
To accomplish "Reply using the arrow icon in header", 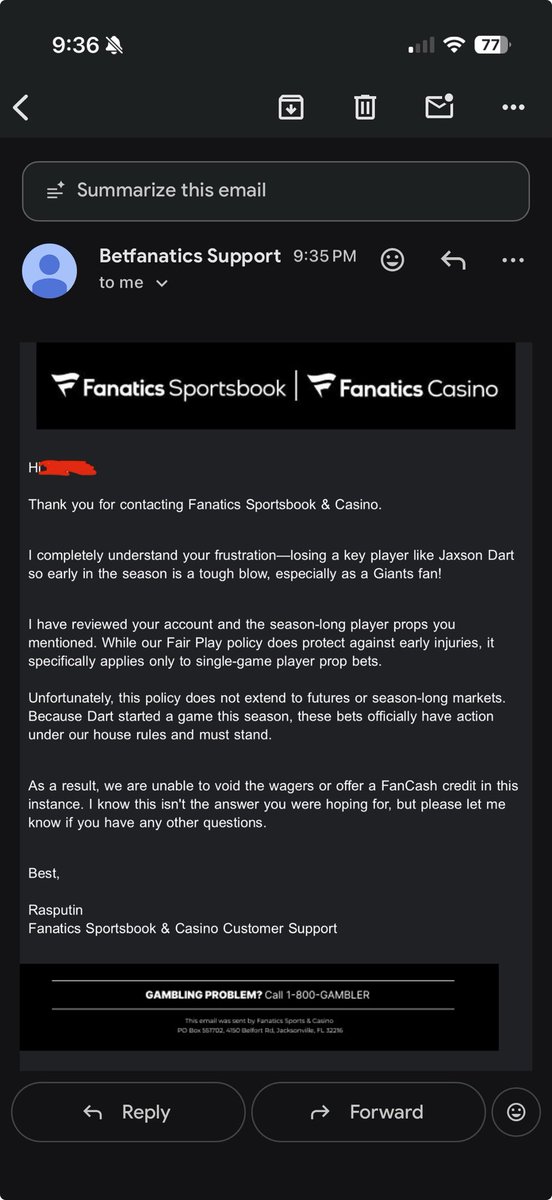I will click(453, 260).
